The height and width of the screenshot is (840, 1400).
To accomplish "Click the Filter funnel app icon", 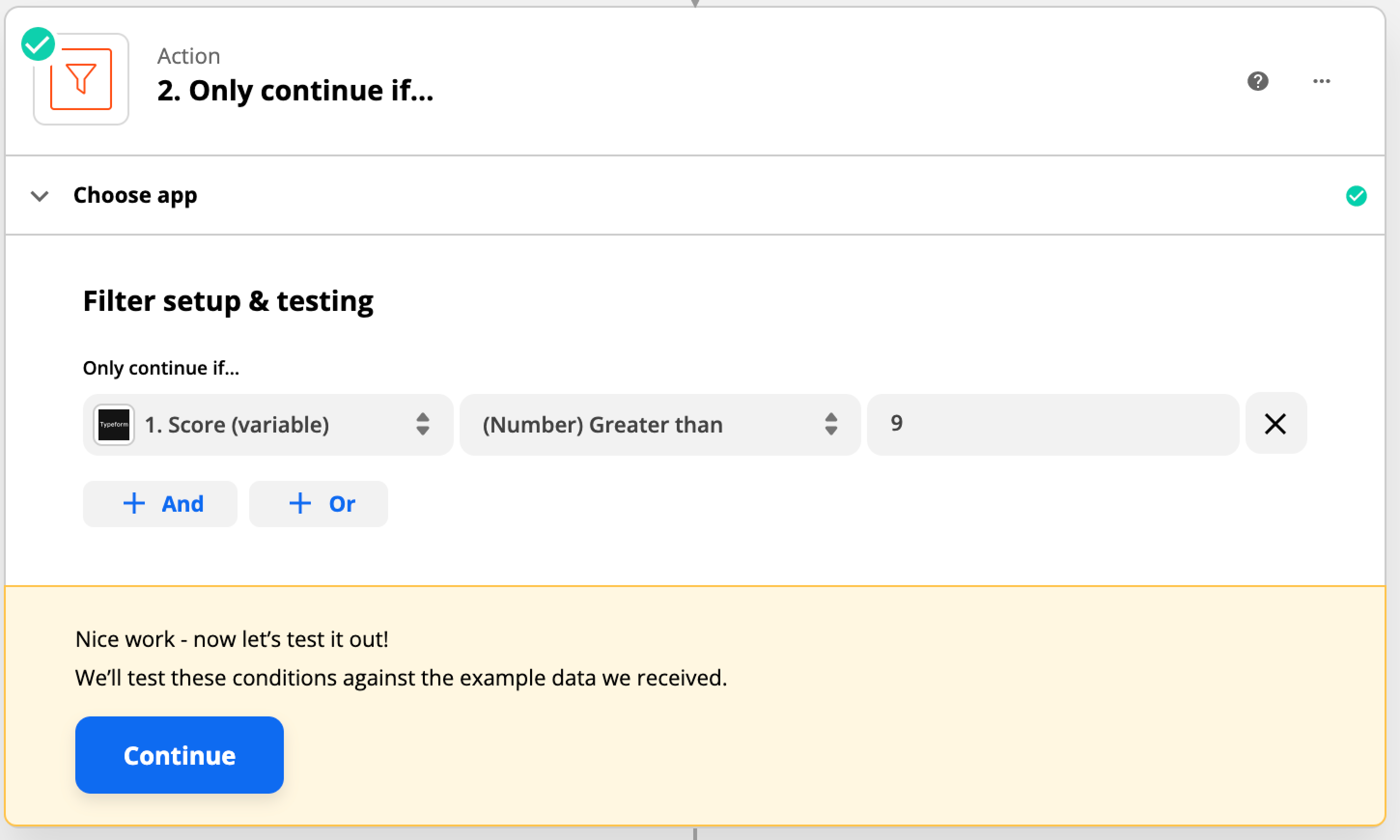I will point(81,79).
